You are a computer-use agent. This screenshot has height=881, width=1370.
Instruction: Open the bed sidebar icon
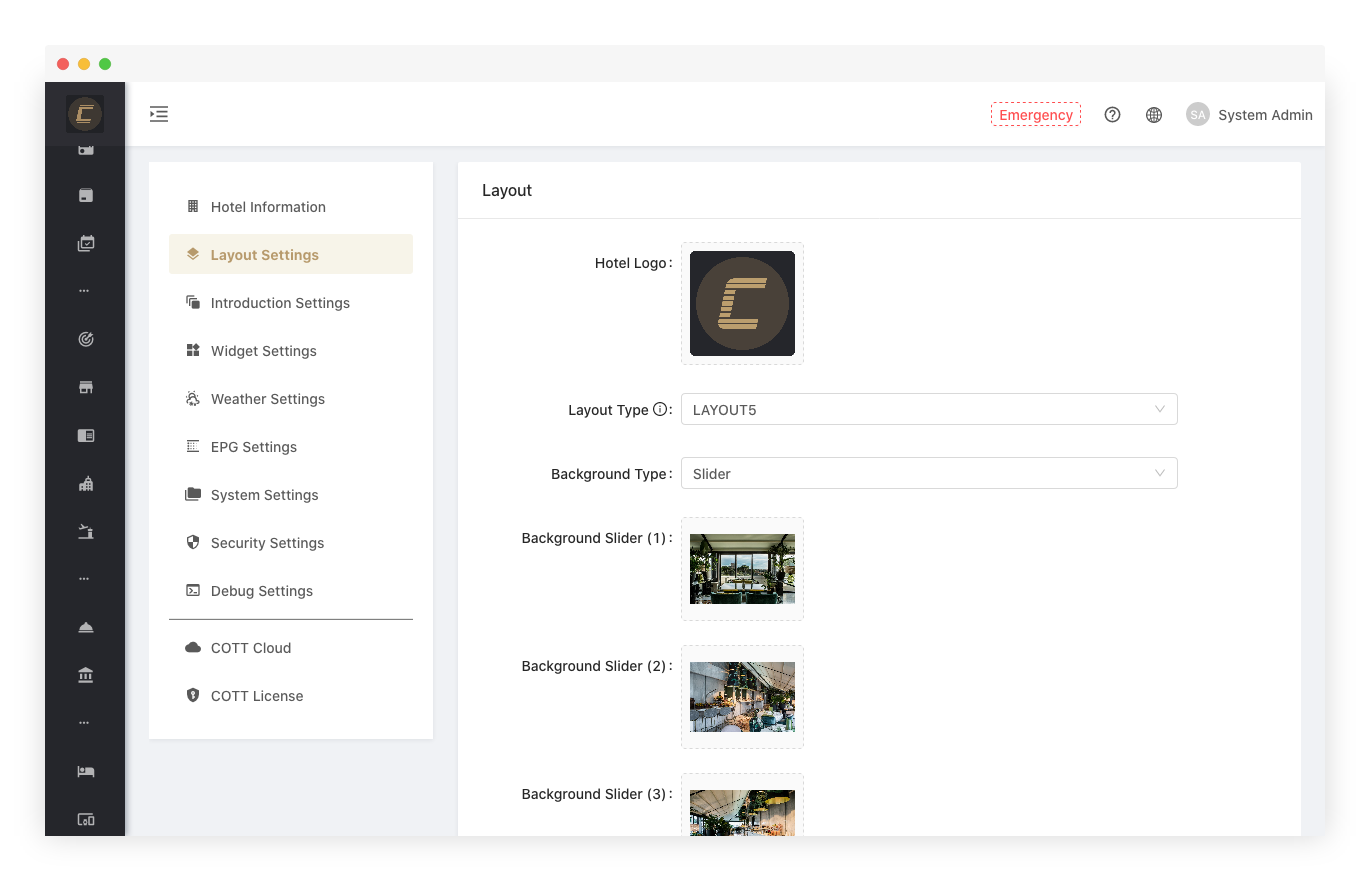coord(86,772)
